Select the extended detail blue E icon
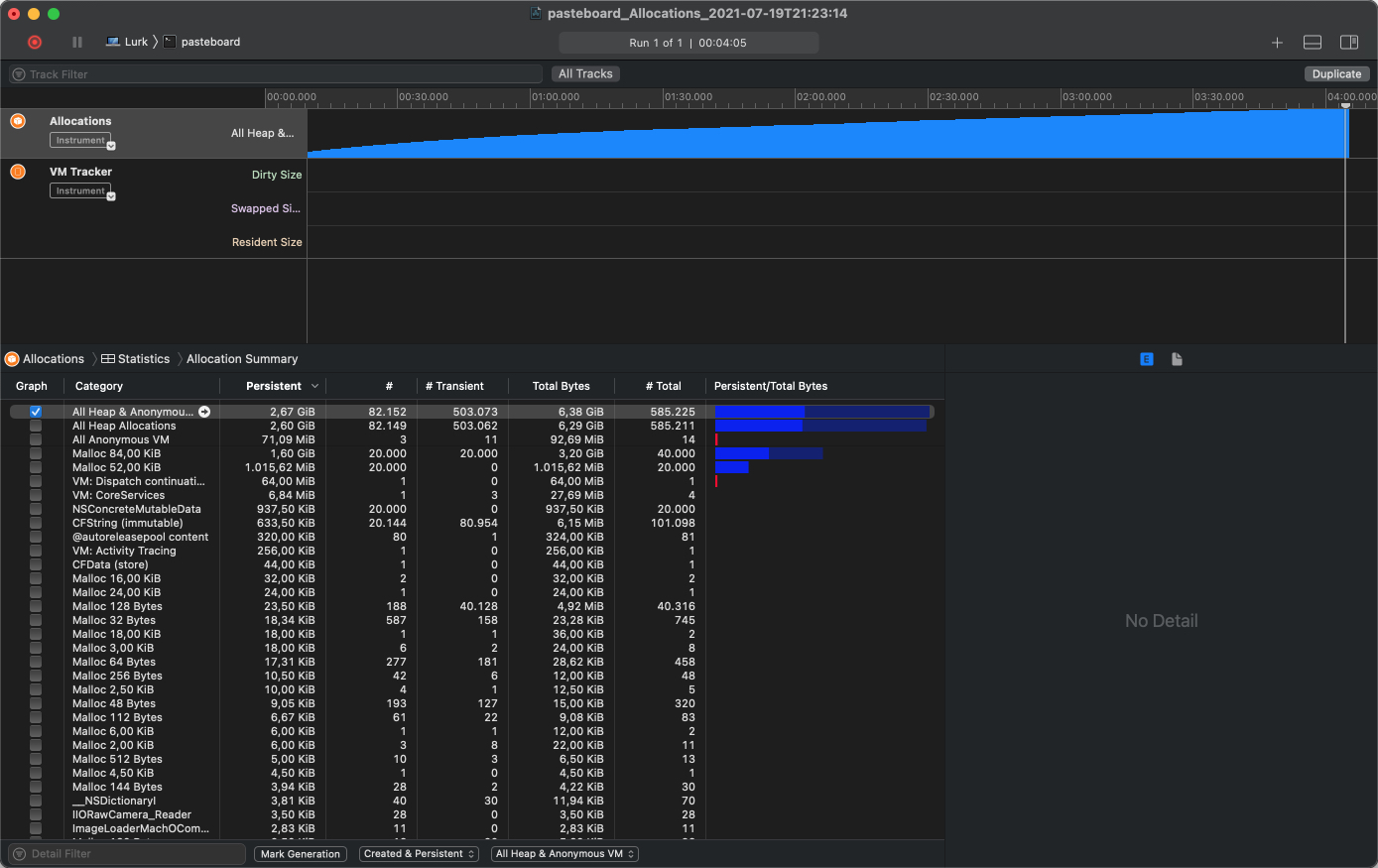The image size is (1378, 868). (x=1147, y=359)
